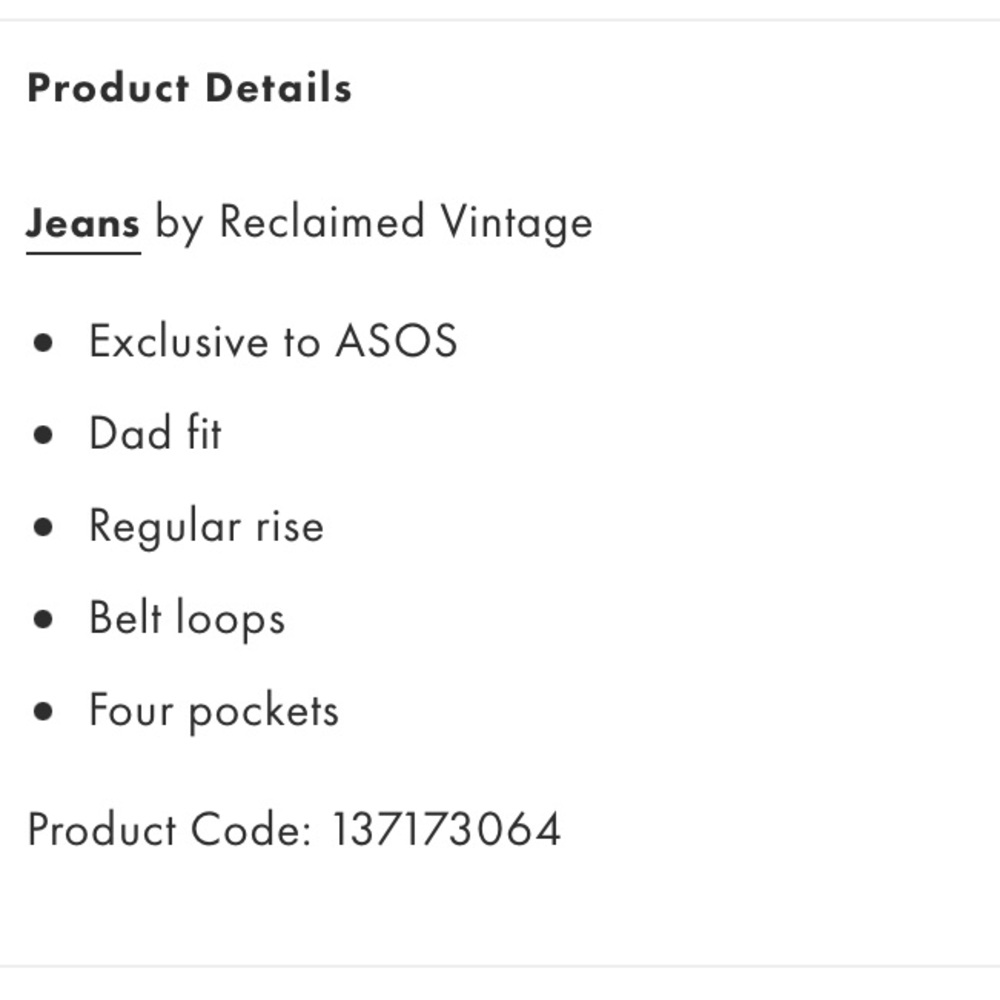Open the Jeans category link
The image size is (1000, 1000).
pyautogui.click(x=83, y=223)
